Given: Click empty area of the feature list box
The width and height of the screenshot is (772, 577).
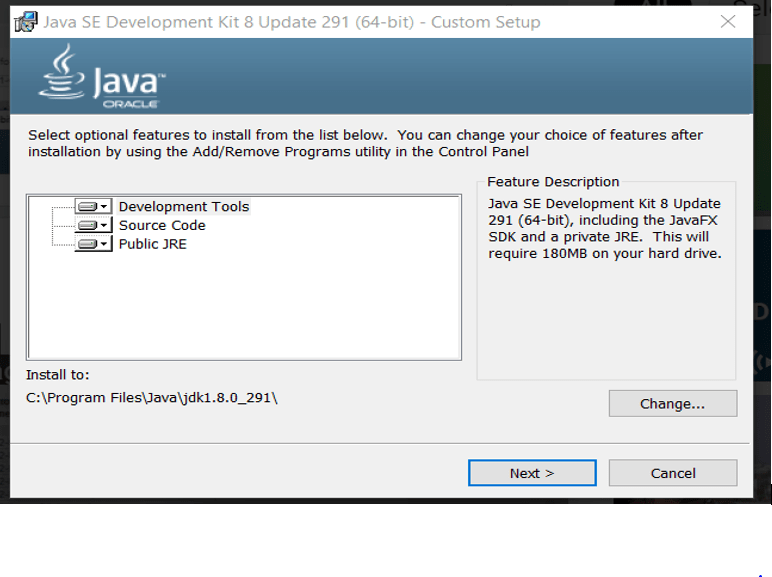Looking at the screenshot, I should point(245,305).
